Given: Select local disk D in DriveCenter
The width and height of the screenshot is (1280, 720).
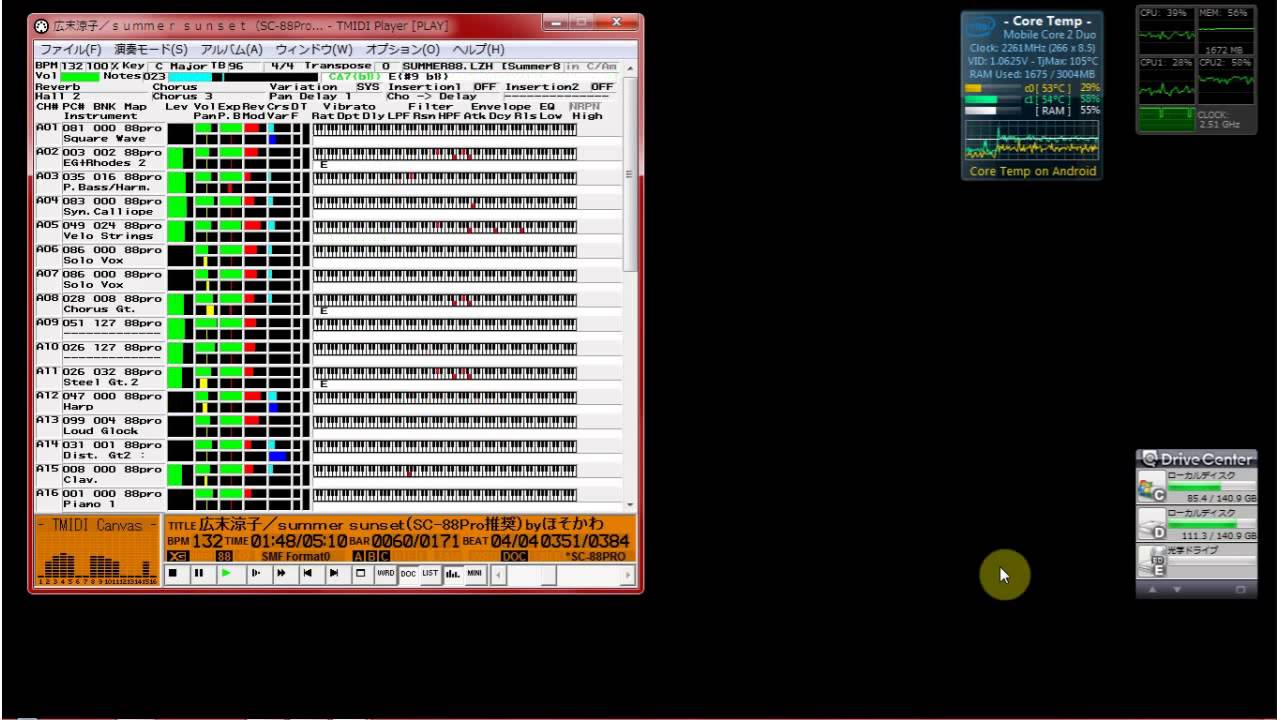Looking at the screenshot, I should click(1196, 524).
